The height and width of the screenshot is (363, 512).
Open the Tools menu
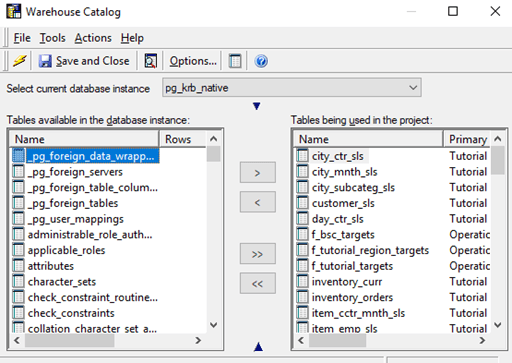pos(53,38)
